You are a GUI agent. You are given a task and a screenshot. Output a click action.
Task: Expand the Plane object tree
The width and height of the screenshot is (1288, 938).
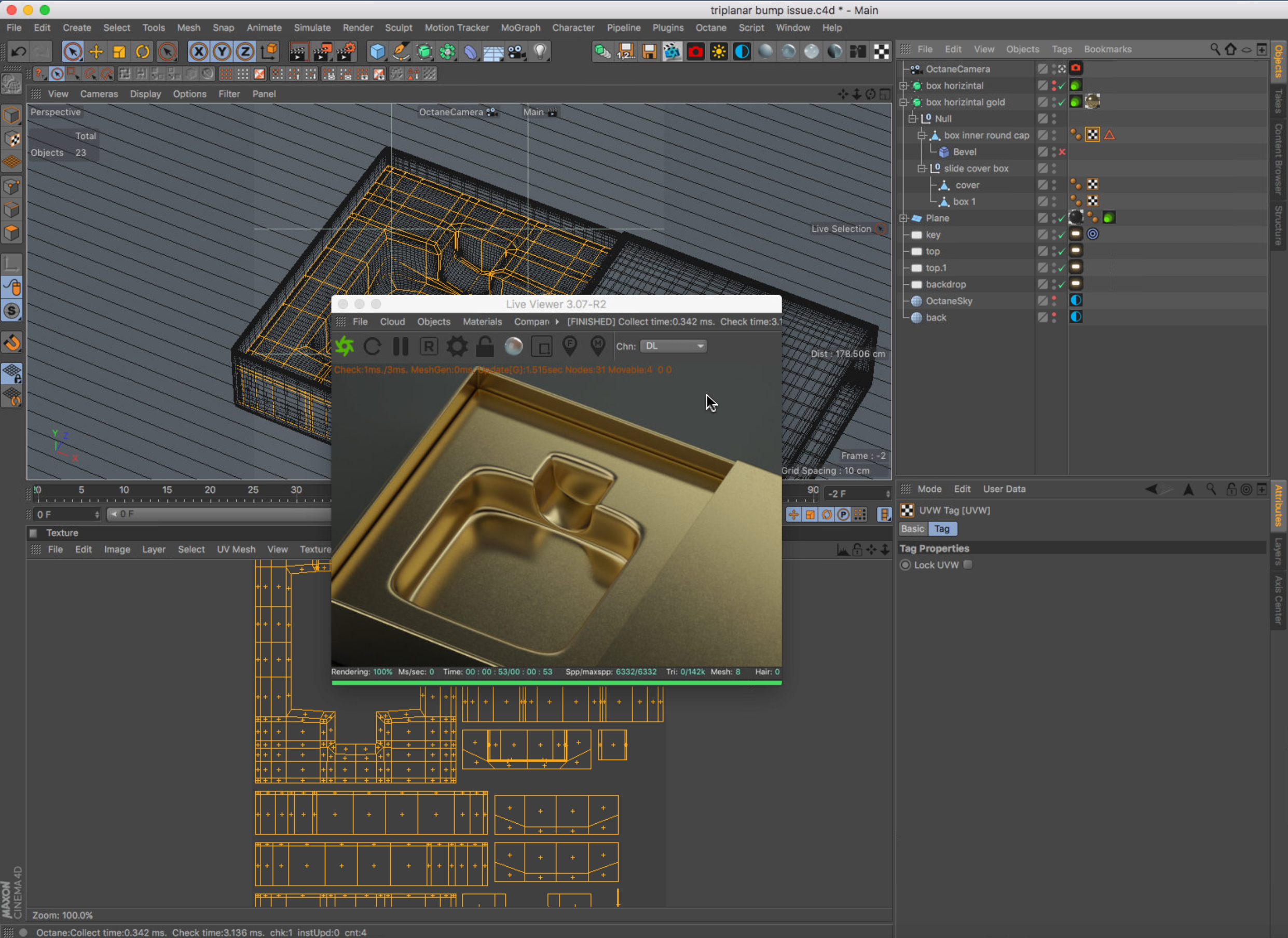point(903,218)
